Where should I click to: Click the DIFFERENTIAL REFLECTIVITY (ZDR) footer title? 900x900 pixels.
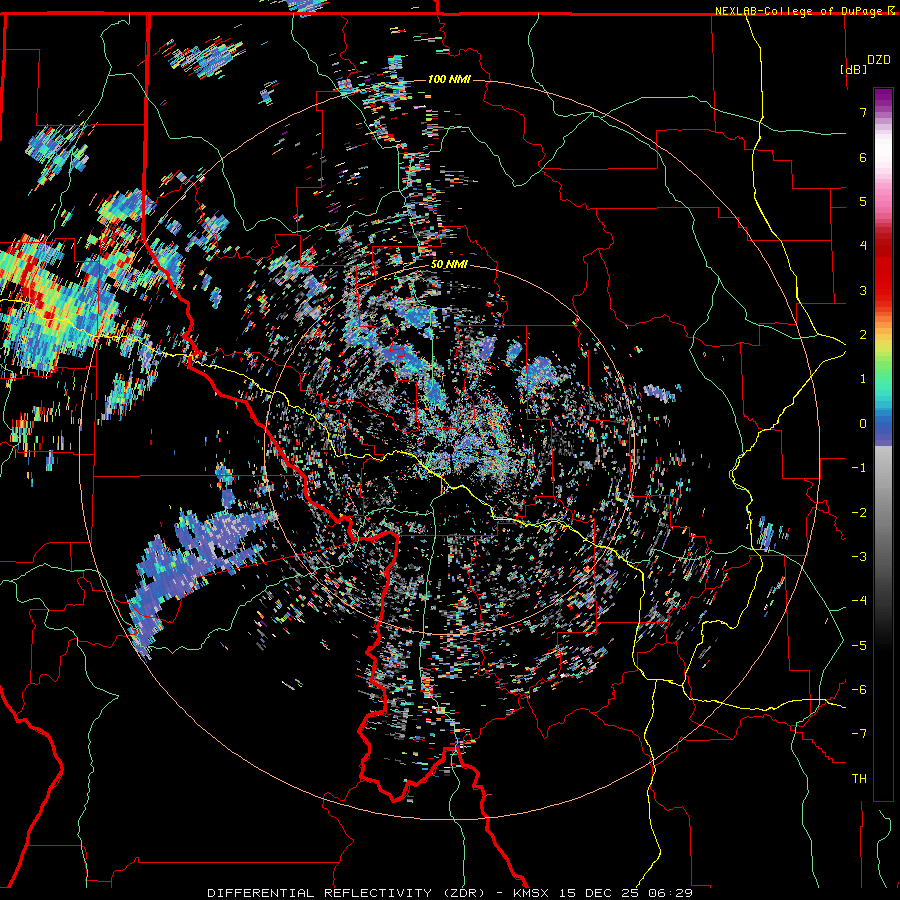348,893
